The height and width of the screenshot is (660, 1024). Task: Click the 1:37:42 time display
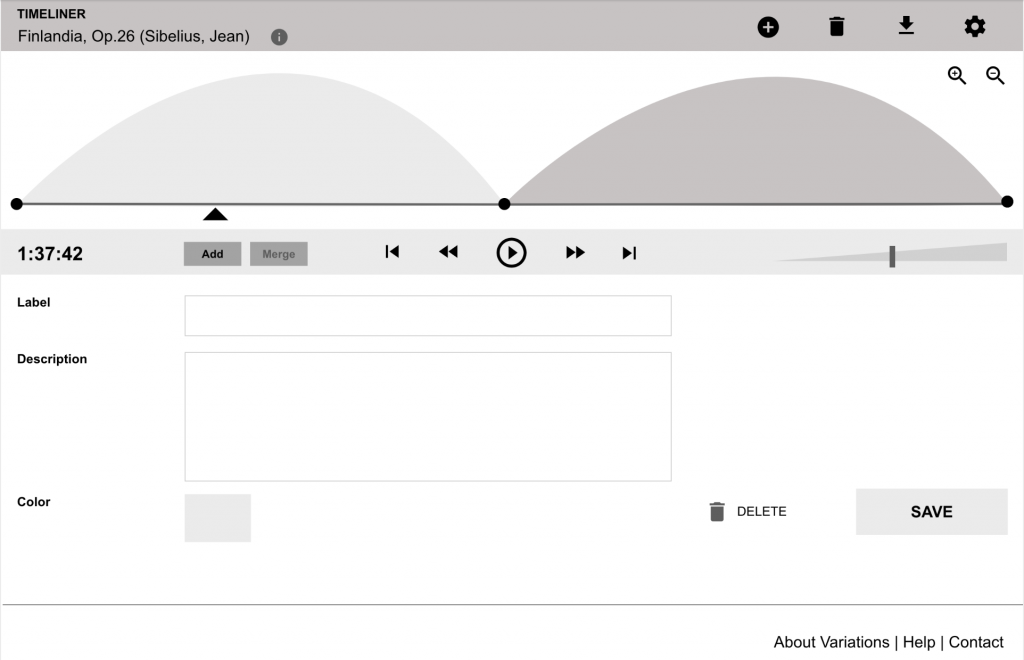pos(50,254)
